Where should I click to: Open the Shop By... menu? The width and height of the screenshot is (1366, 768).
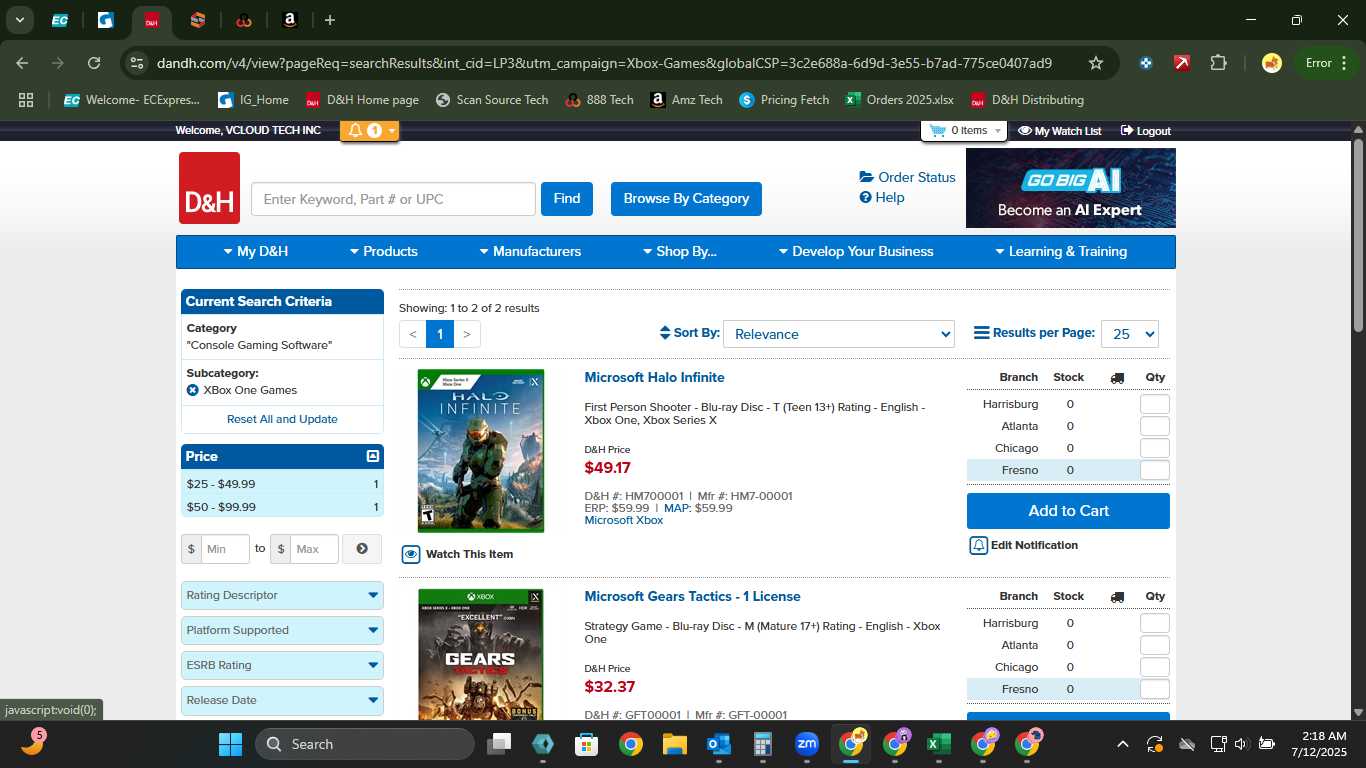click(679, 251)
